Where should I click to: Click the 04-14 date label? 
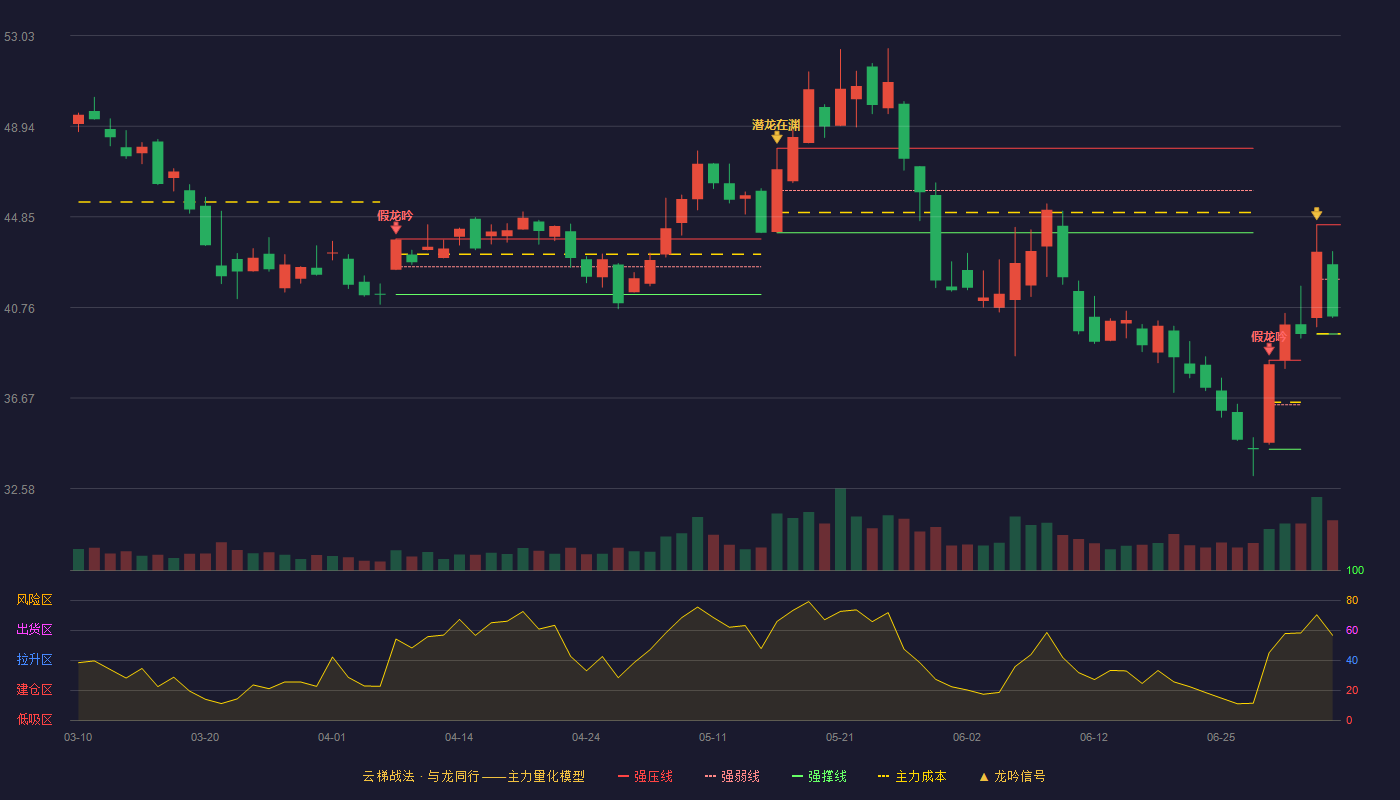coord(459,737)
